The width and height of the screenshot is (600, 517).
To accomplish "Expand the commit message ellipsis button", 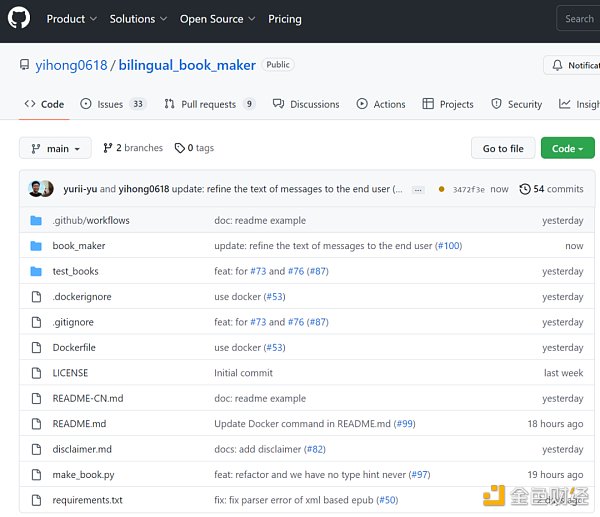I will click(x=418, y=189).
